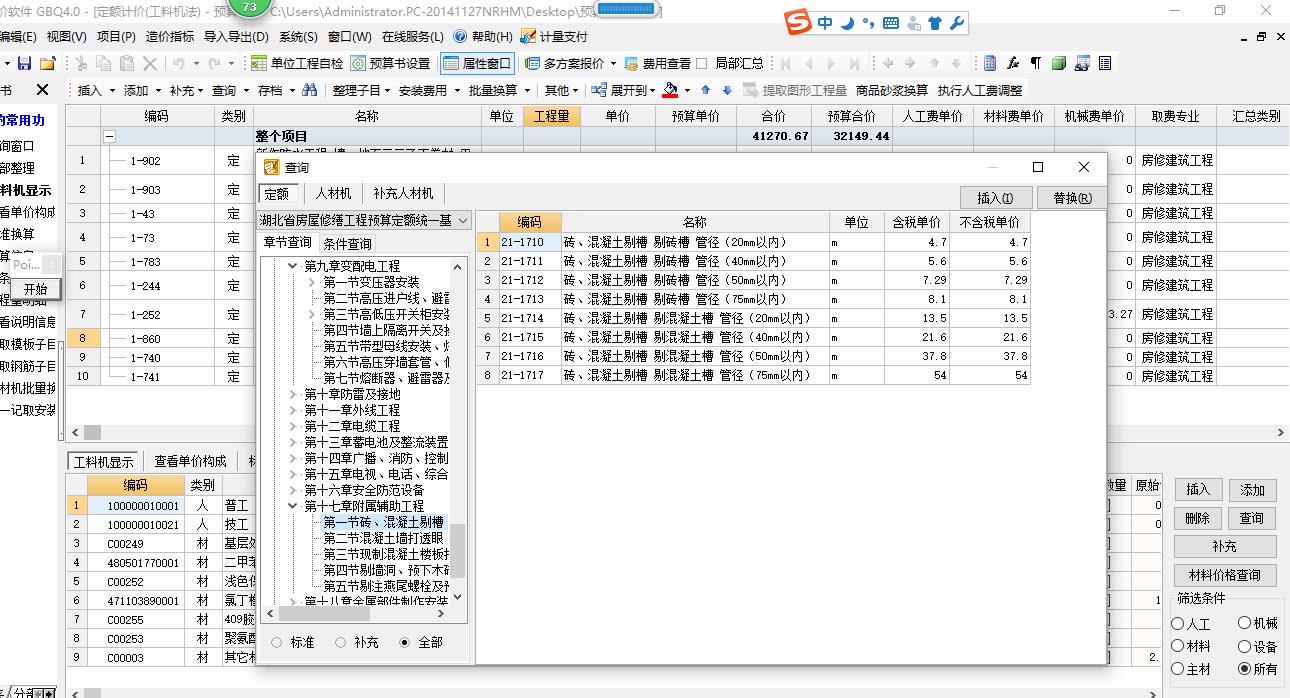Click 执行人工费调整 toolbar button
Viewport: 1290px width, 698px height.
click(980, 90)
